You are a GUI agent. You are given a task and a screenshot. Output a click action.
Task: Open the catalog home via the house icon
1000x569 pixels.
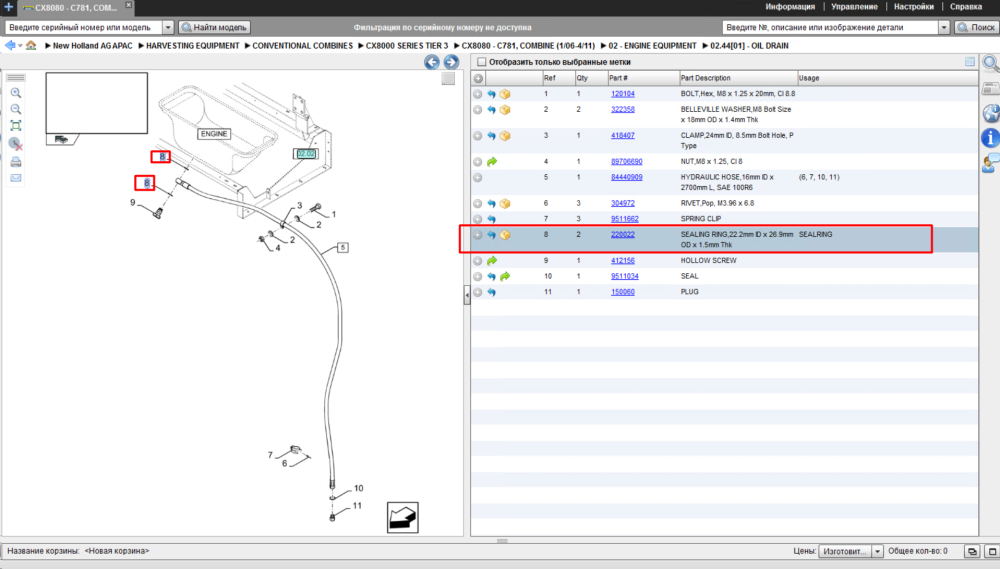click(31, 45)
